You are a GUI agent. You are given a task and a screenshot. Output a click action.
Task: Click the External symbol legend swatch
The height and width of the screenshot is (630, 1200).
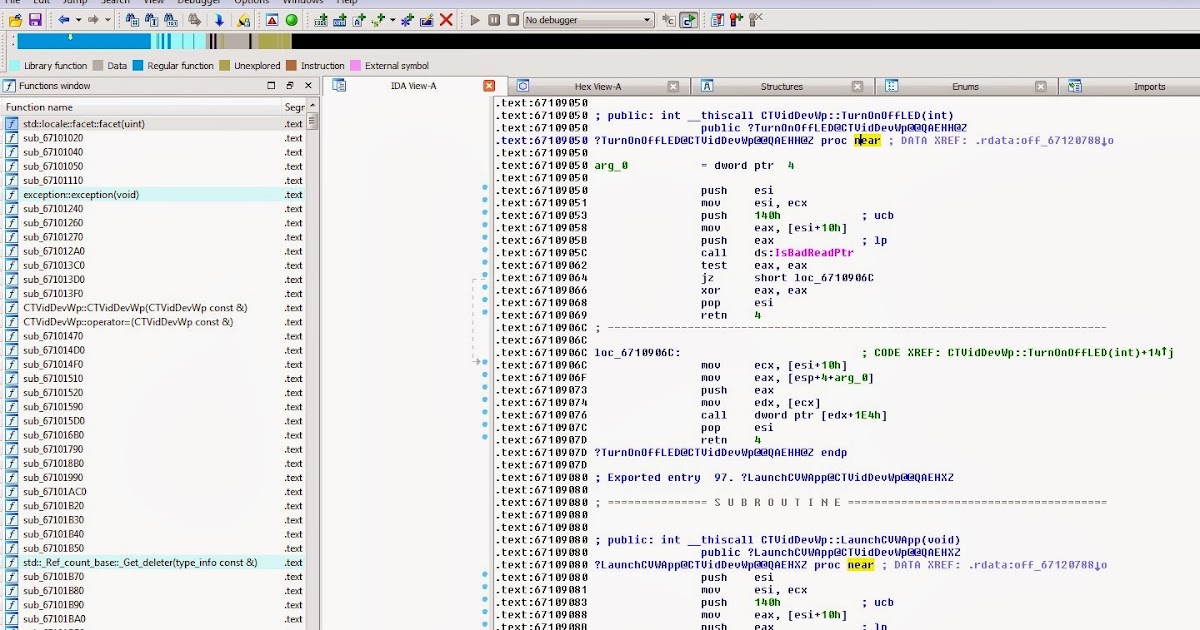[355, 66]
